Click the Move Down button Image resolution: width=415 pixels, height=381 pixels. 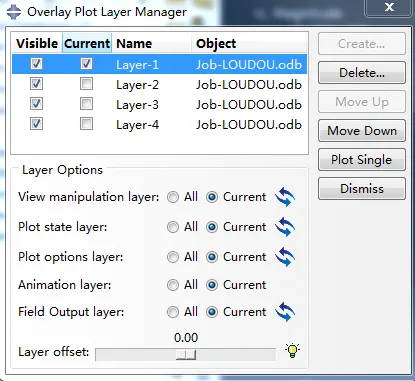tap(362, 131)
